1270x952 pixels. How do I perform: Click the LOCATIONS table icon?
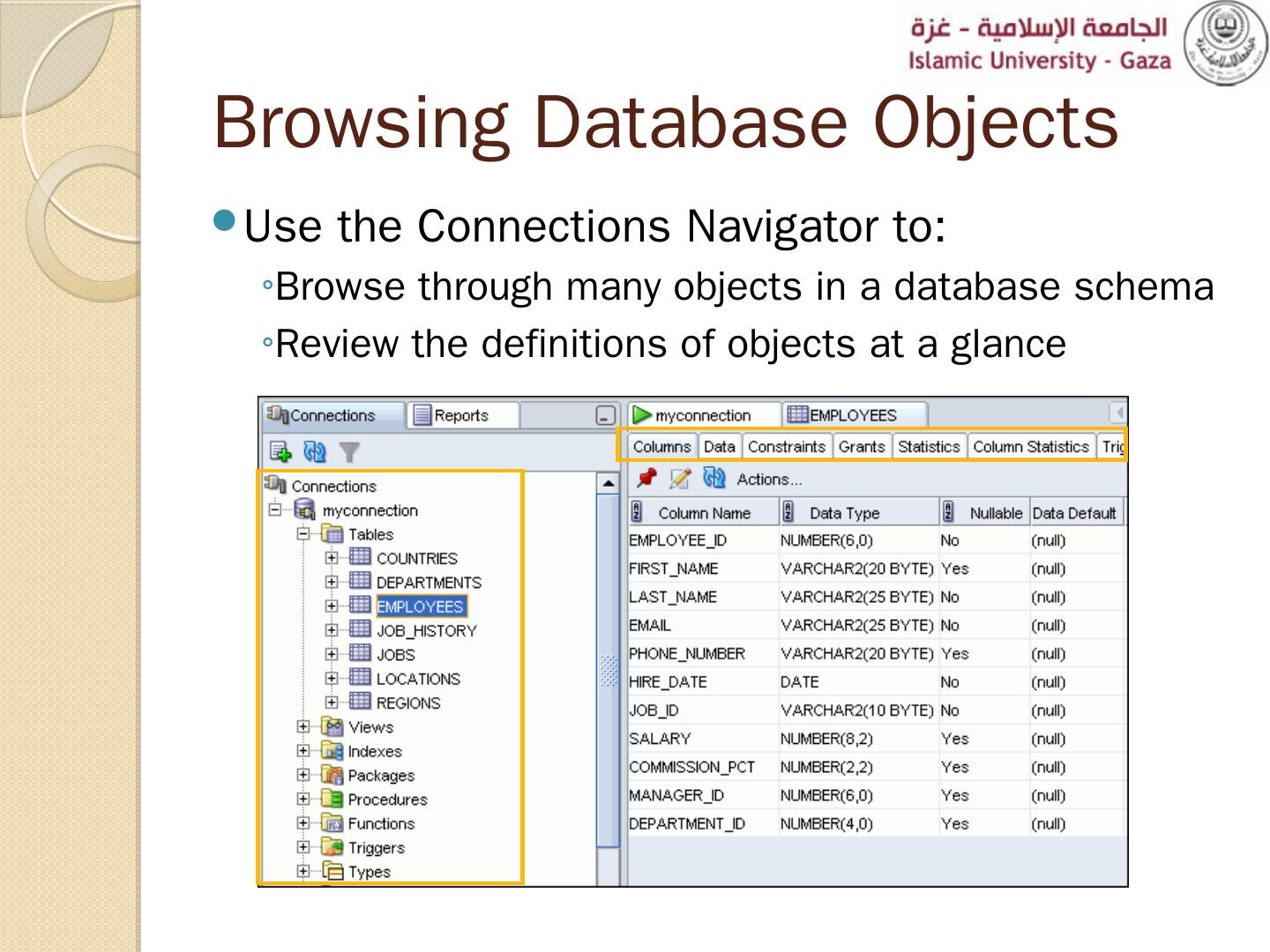[x=360, y=678]
